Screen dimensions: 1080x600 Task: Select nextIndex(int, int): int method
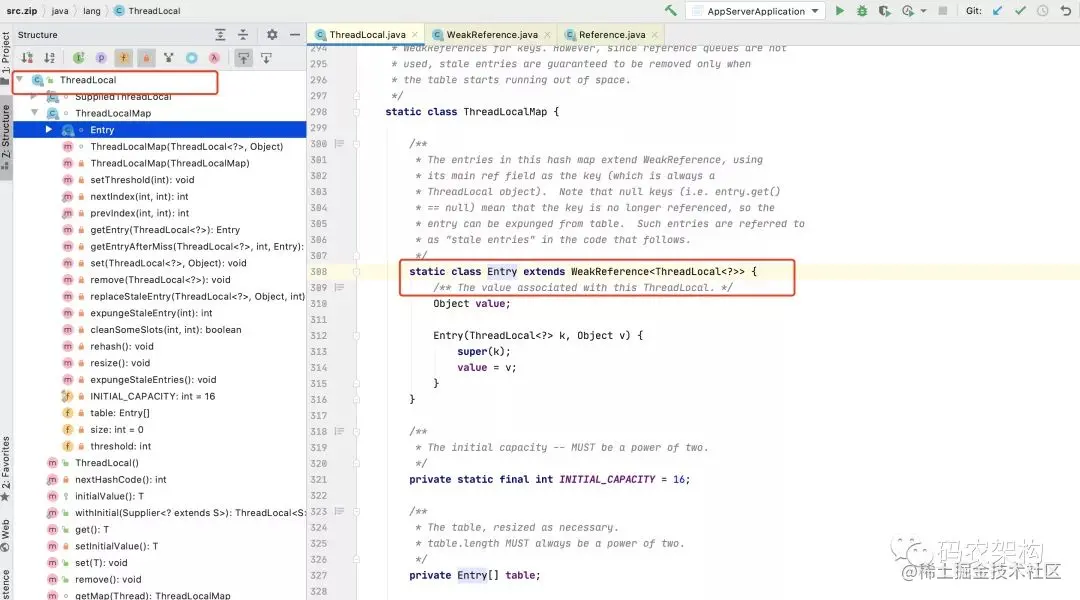click(139, 196)
